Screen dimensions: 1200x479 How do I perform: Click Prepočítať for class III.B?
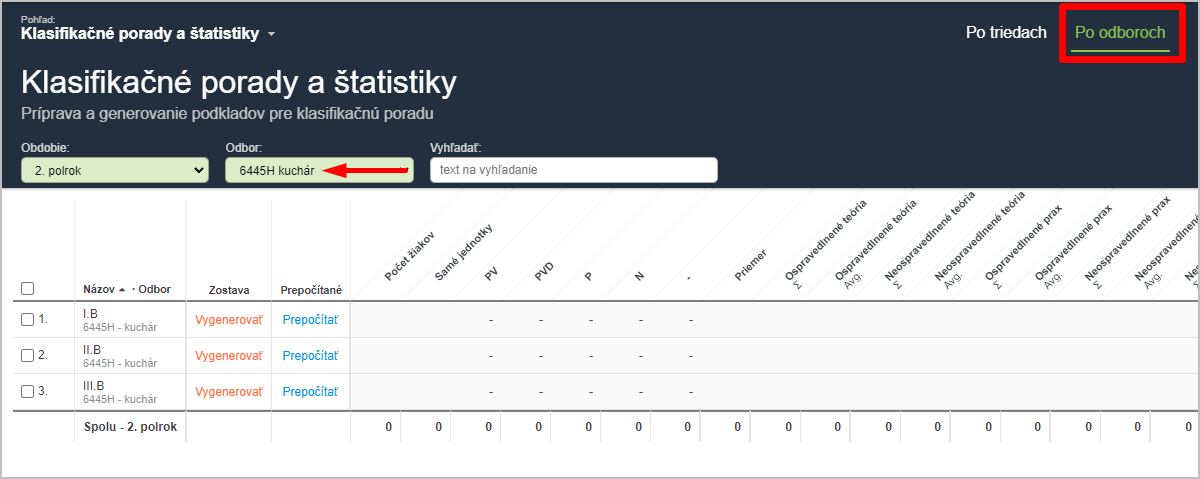(x=310, y=391)
